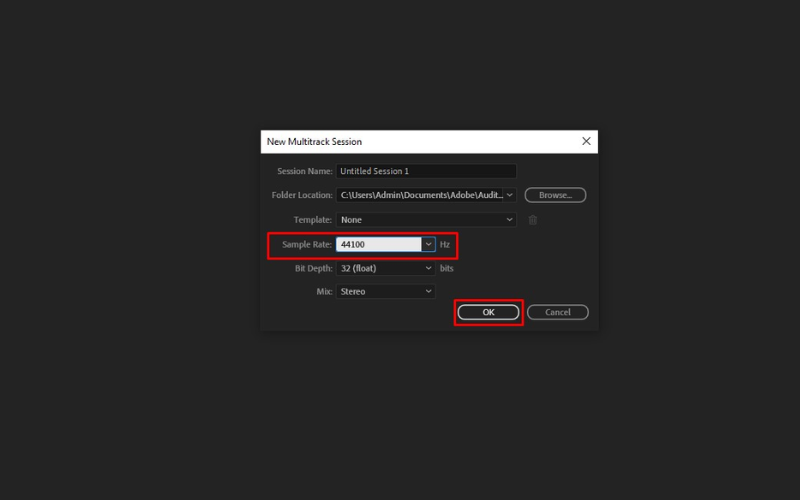This screenshot has height=500, width=800.
Task: Click the Template field showing None
Action: 420,220
